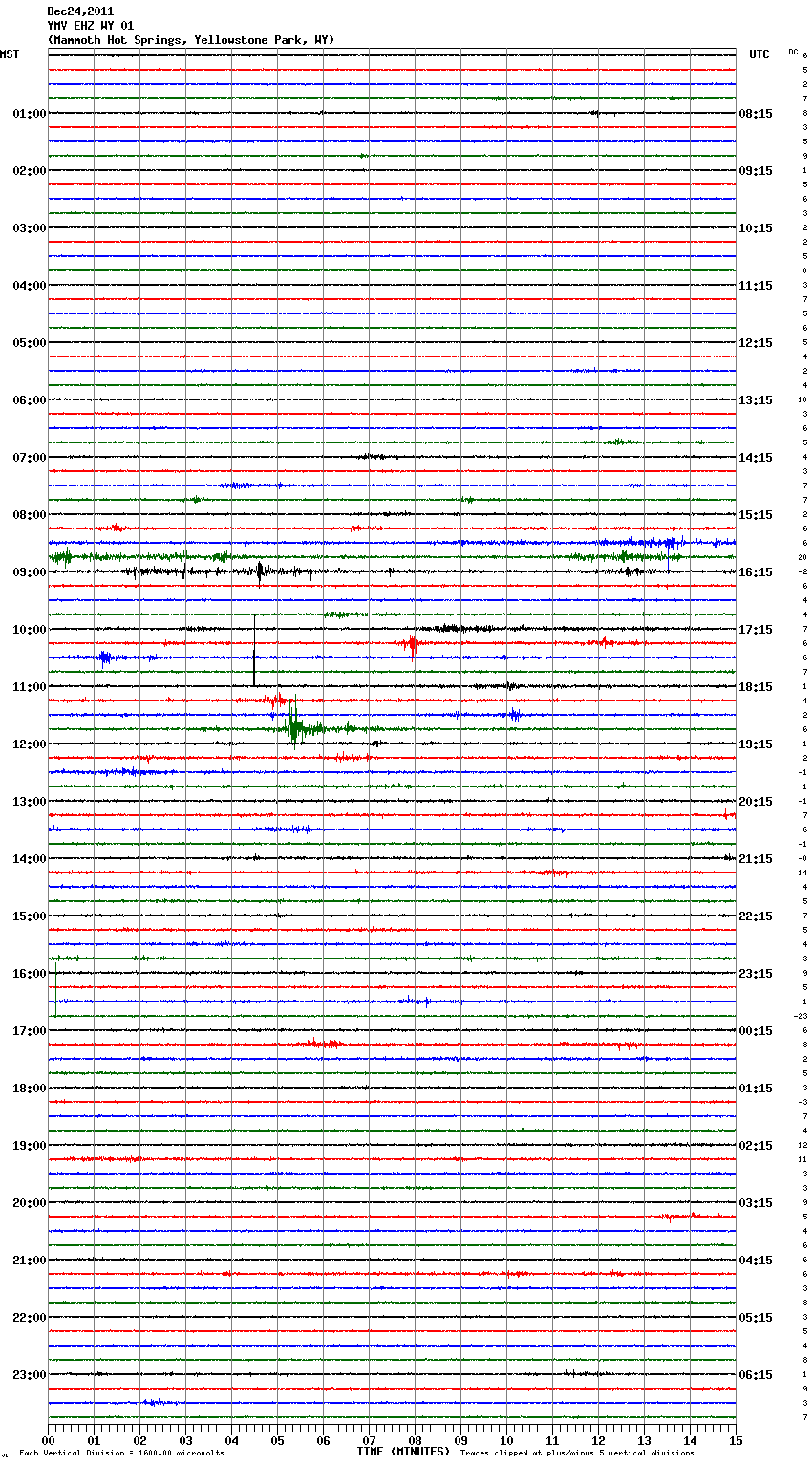Image resolution: width=812 pixels, height=1466 pixels.
Task: Click the date label 'Dec24,2011'
Action: click(80, 11)
